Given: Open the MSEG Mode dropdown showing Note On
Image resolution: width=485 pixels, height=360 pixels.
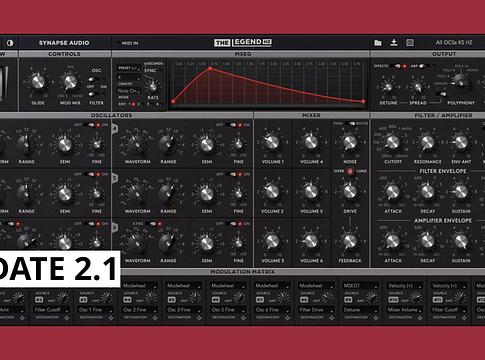Looking at the screenshot, I should [x=129, y=91].
